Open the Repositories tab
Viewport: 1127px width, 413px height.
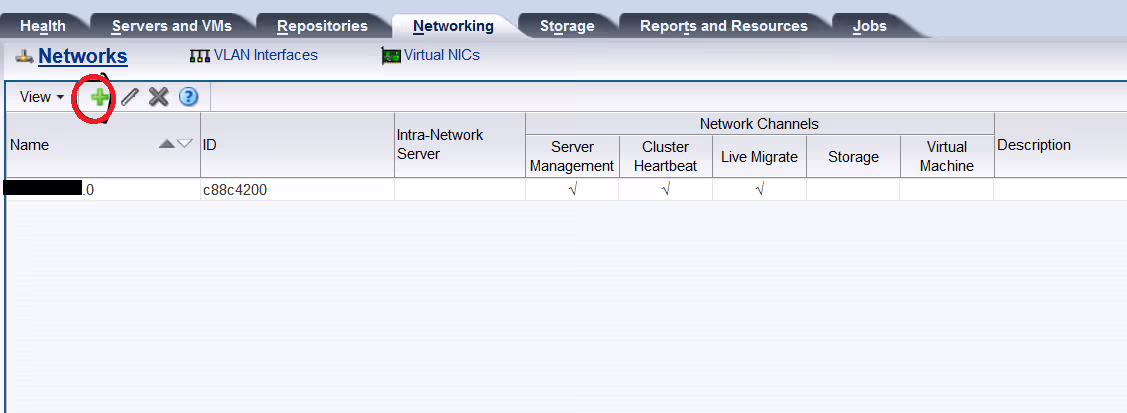click(322, 26)
